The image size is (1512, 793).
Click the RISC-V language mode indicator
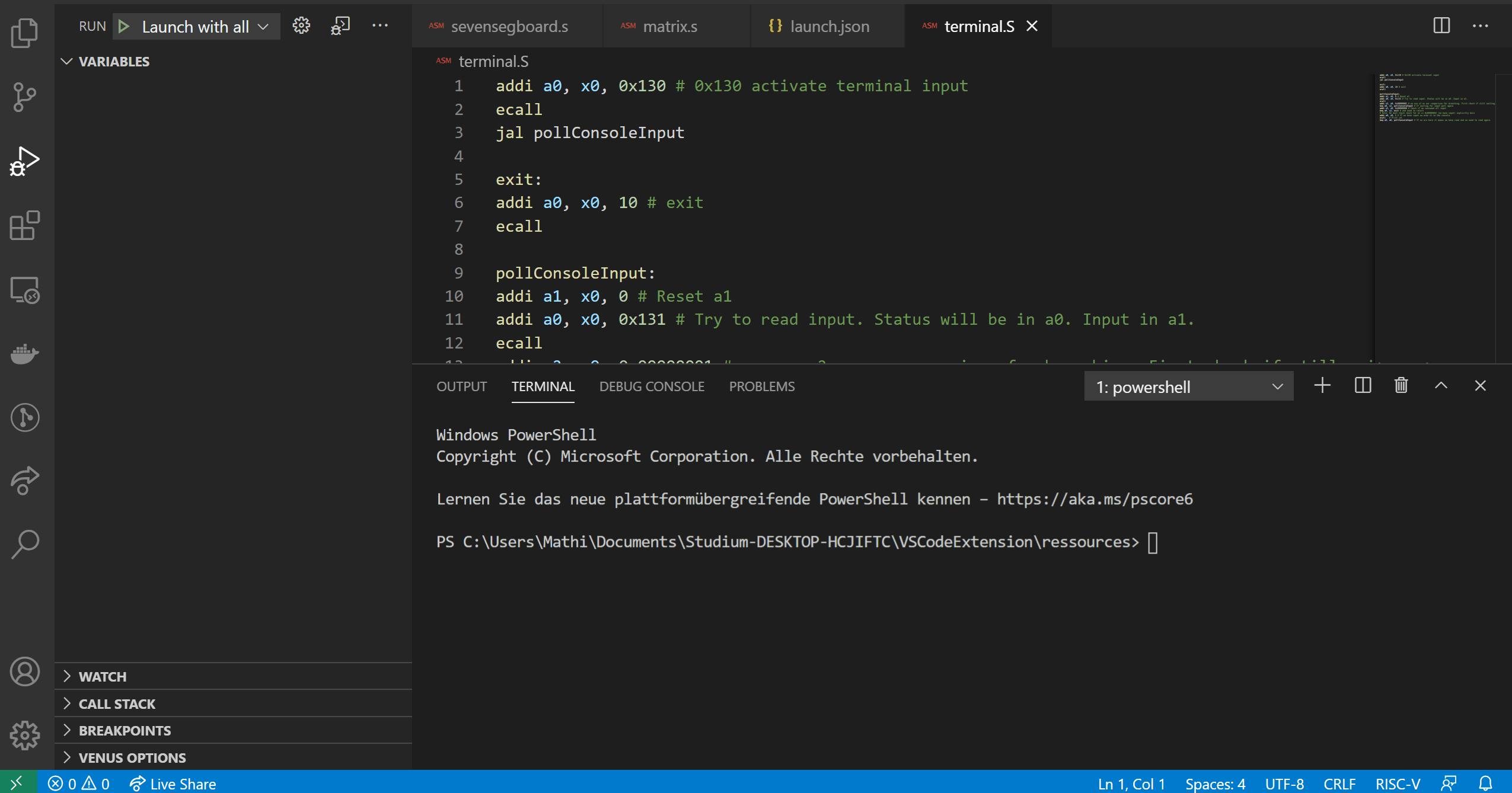(x=1397, y=784)
